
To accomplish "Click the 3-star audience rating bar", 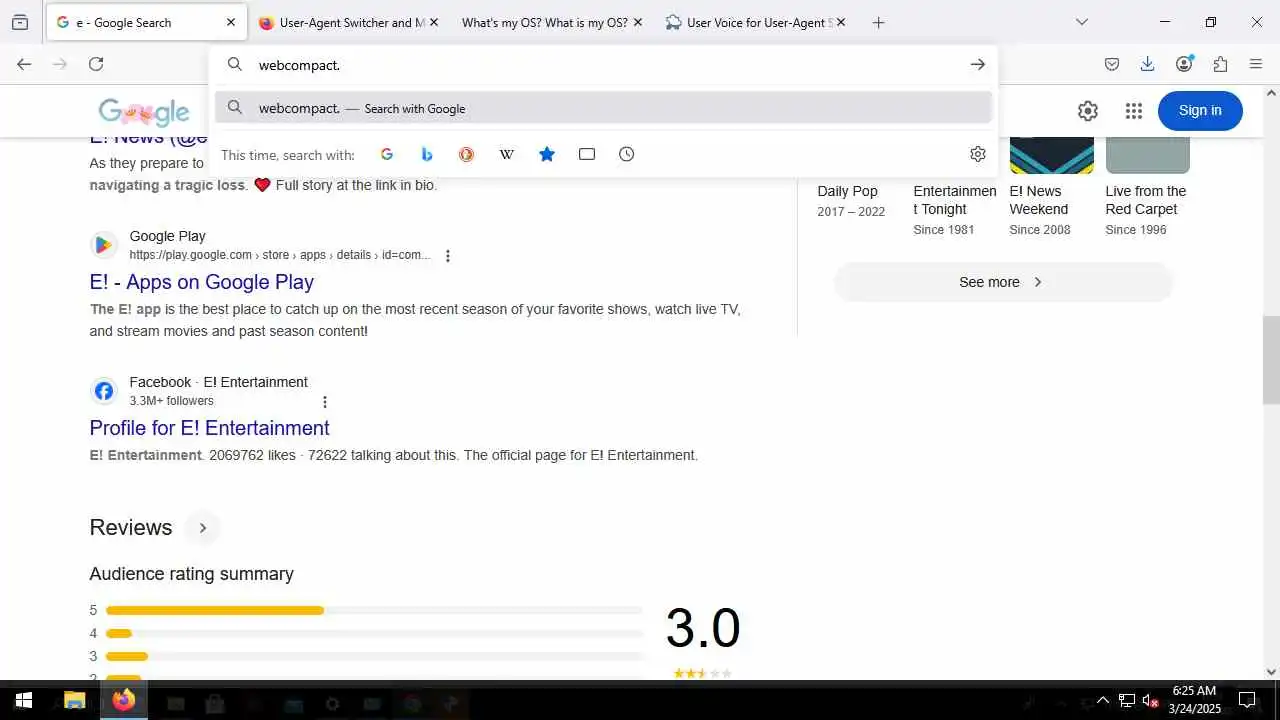I will (374, 656).
